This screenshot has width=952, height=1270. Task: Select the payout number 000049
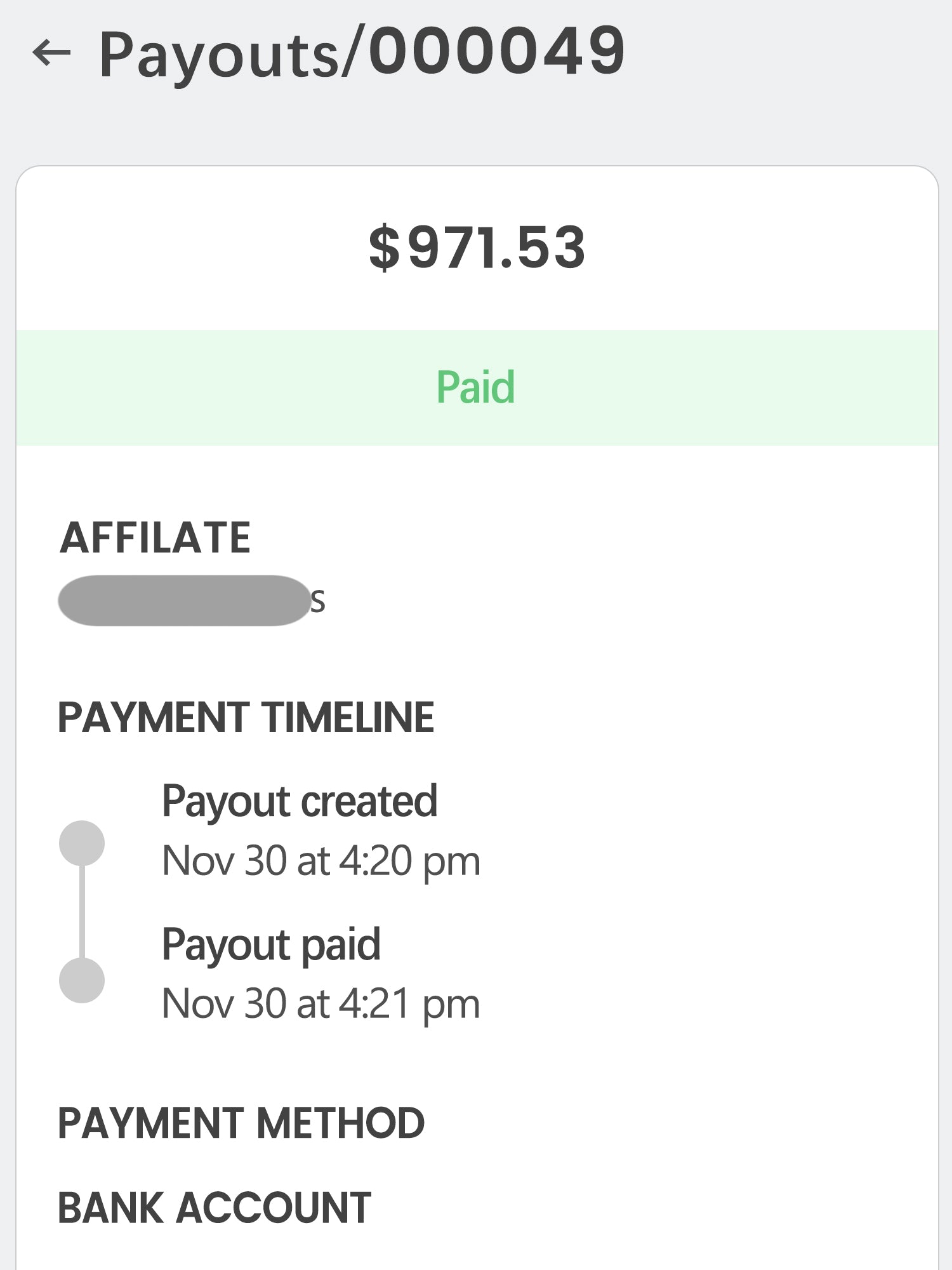tap(497, 51)
